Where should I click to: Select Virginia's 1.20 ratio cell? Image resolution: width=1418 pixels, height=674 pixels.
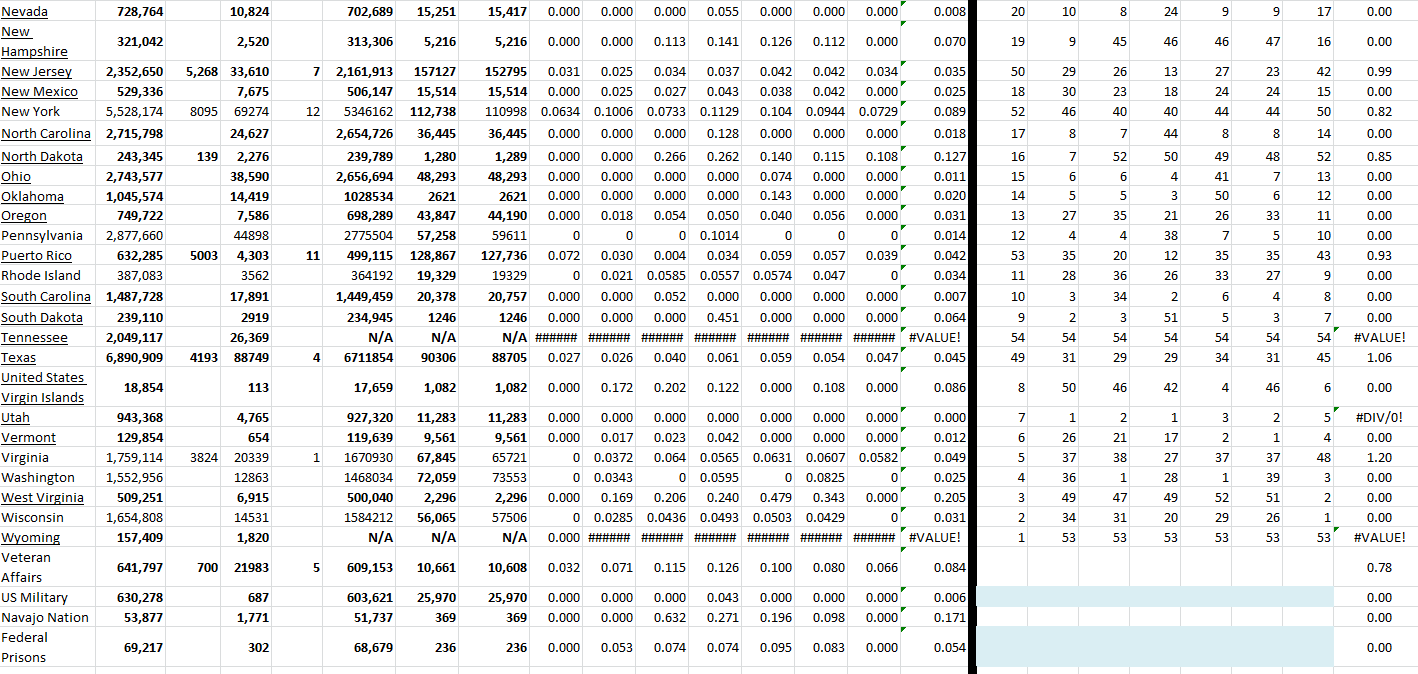pyautogui.click(x=1379, y=457)
